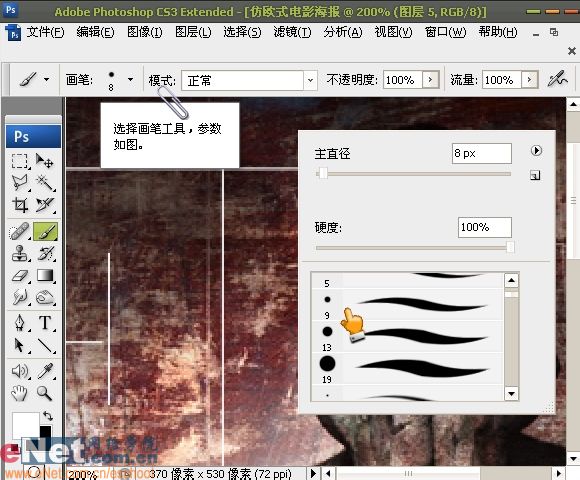The height and width of the screenshot is (480, 580).
Task: Select the Audio Annotation tool
Action: [20, 371]
